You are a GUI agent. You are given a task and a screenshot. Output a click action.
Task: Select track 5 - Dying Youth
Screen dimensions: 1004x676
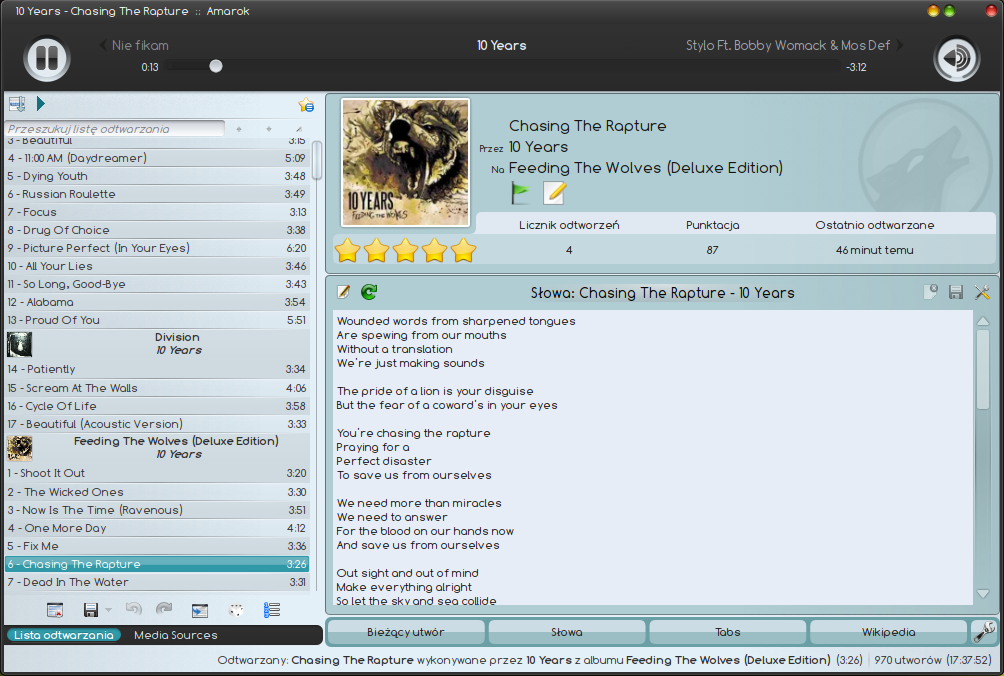[x=157, y=176]
